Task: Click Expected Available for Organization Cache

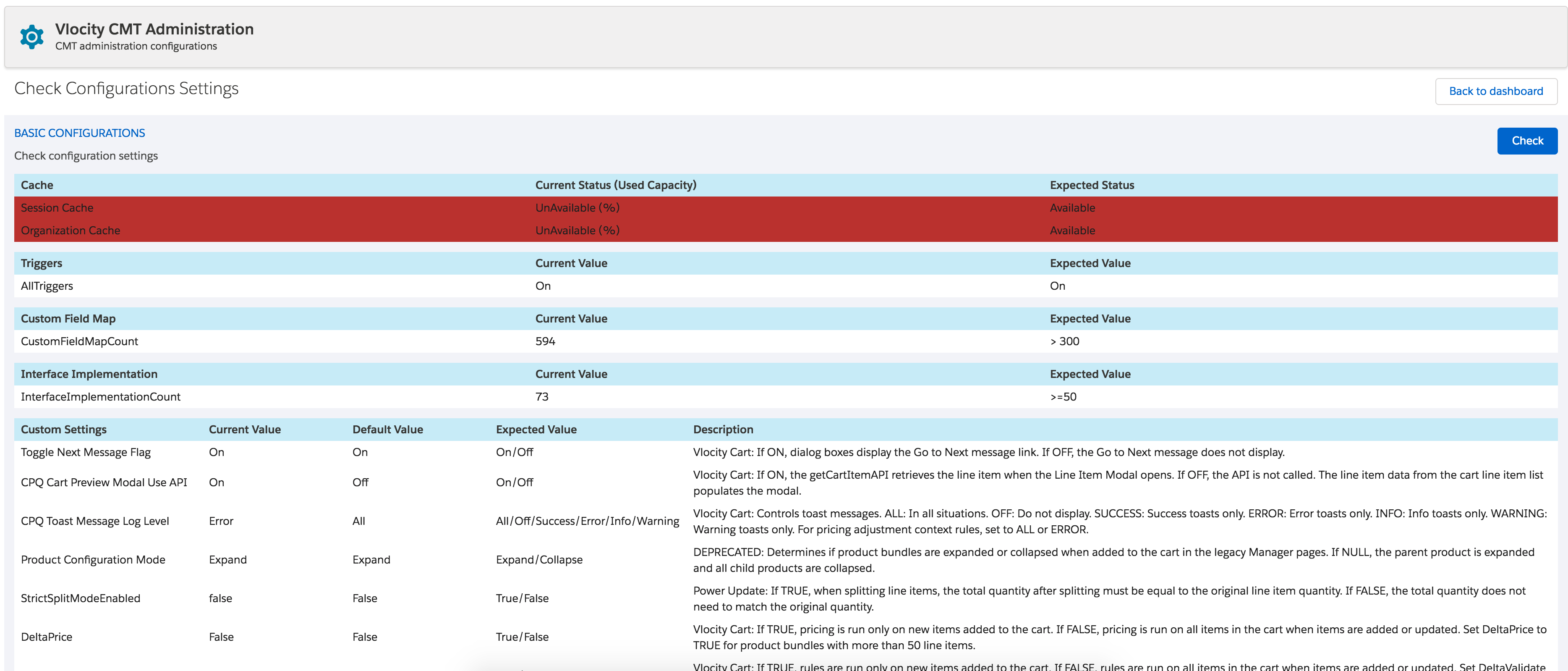Action: pos(1072,230)
